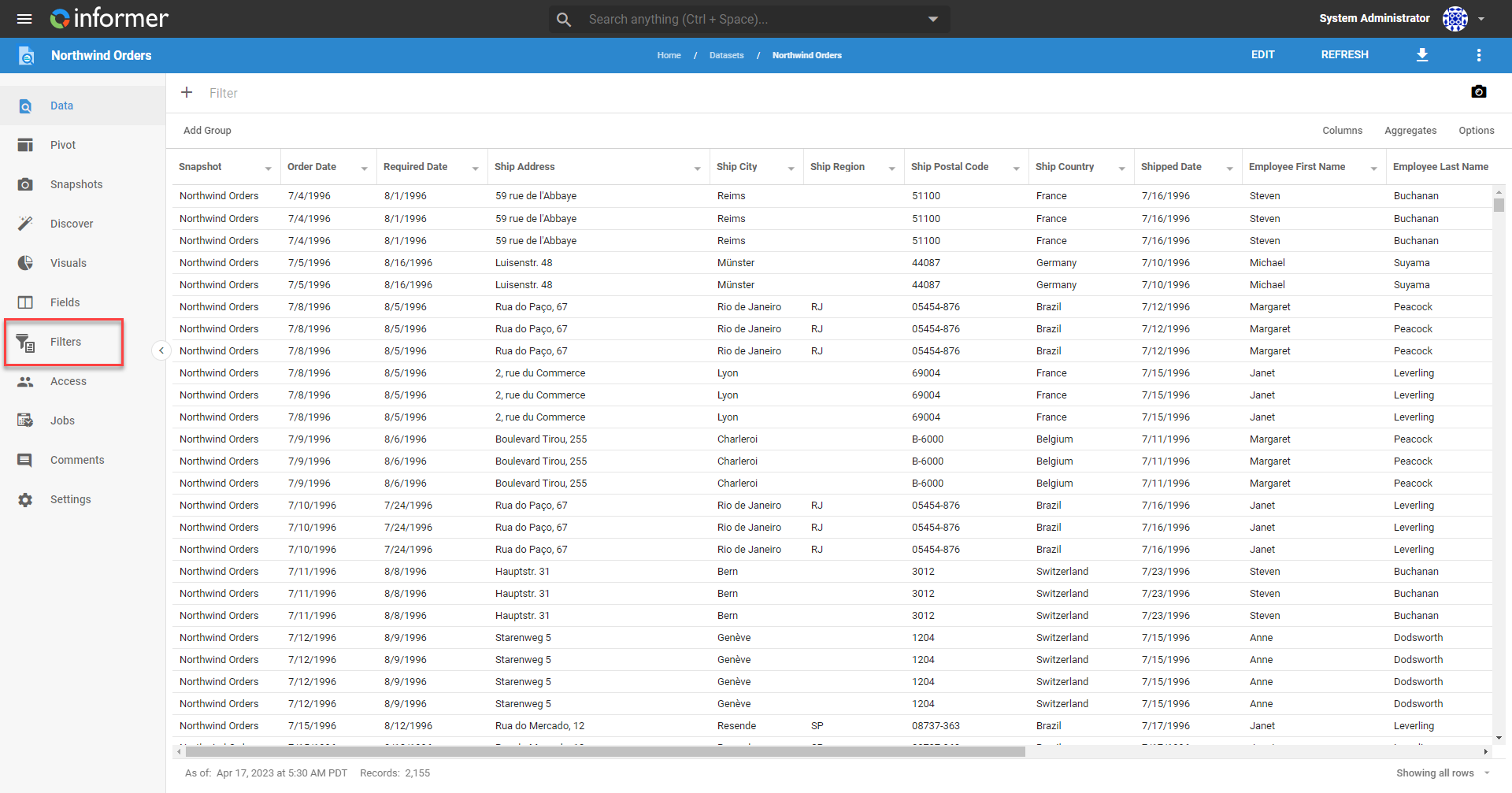This screenshot has height=793, width=1512.
Task: Open the Ship Address column menu arrow
Action: coord(697,169)
